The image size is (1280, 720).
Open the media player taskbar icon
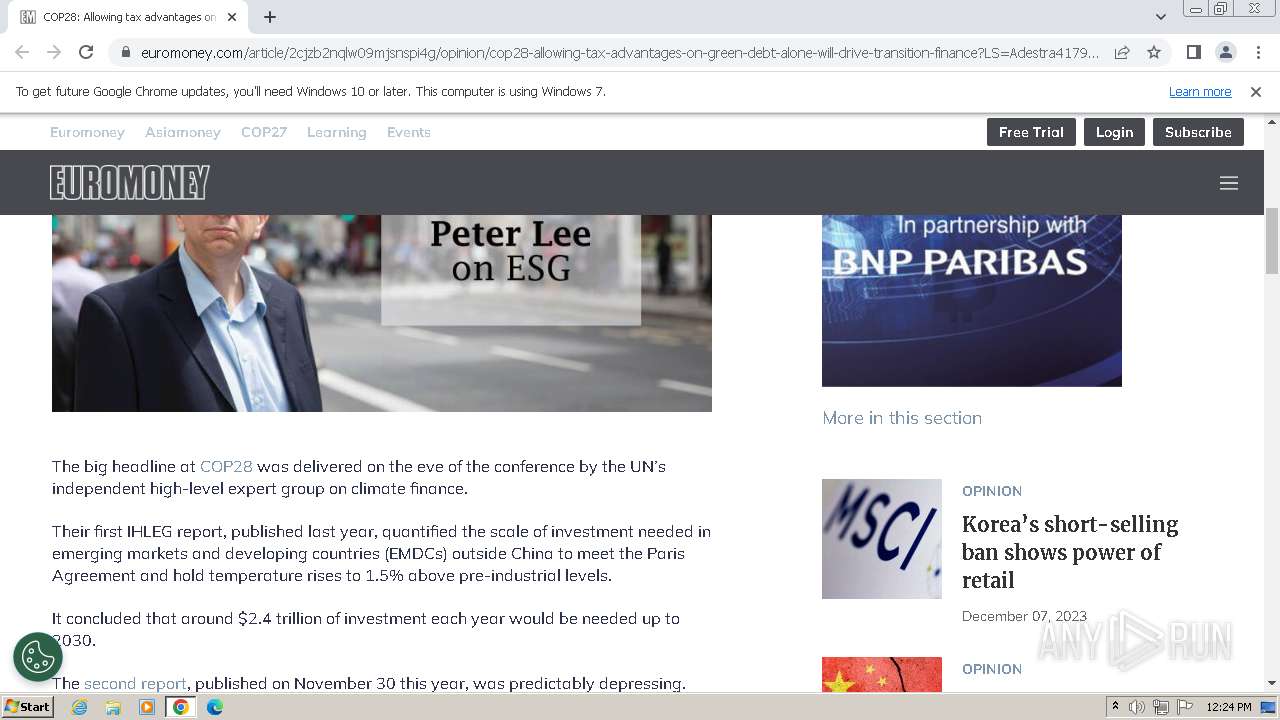pos(147,707)
